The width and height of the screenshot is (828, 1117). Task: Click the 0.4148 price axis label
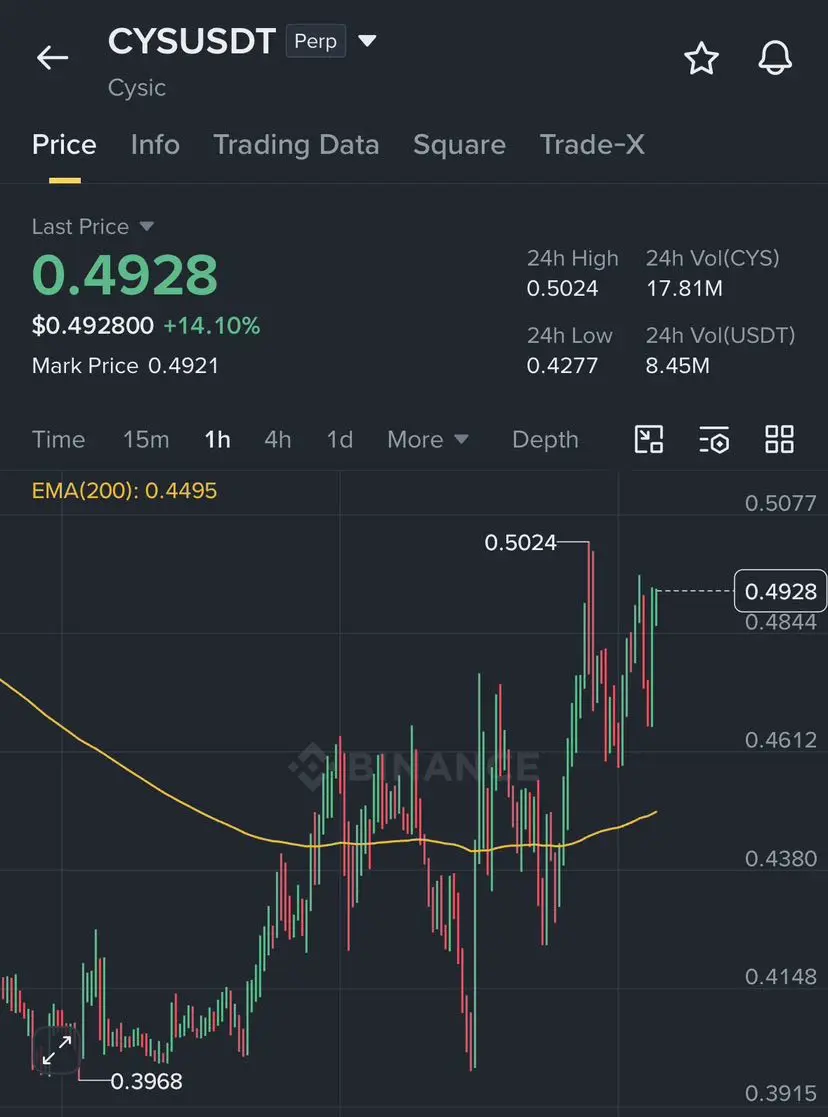780,976
